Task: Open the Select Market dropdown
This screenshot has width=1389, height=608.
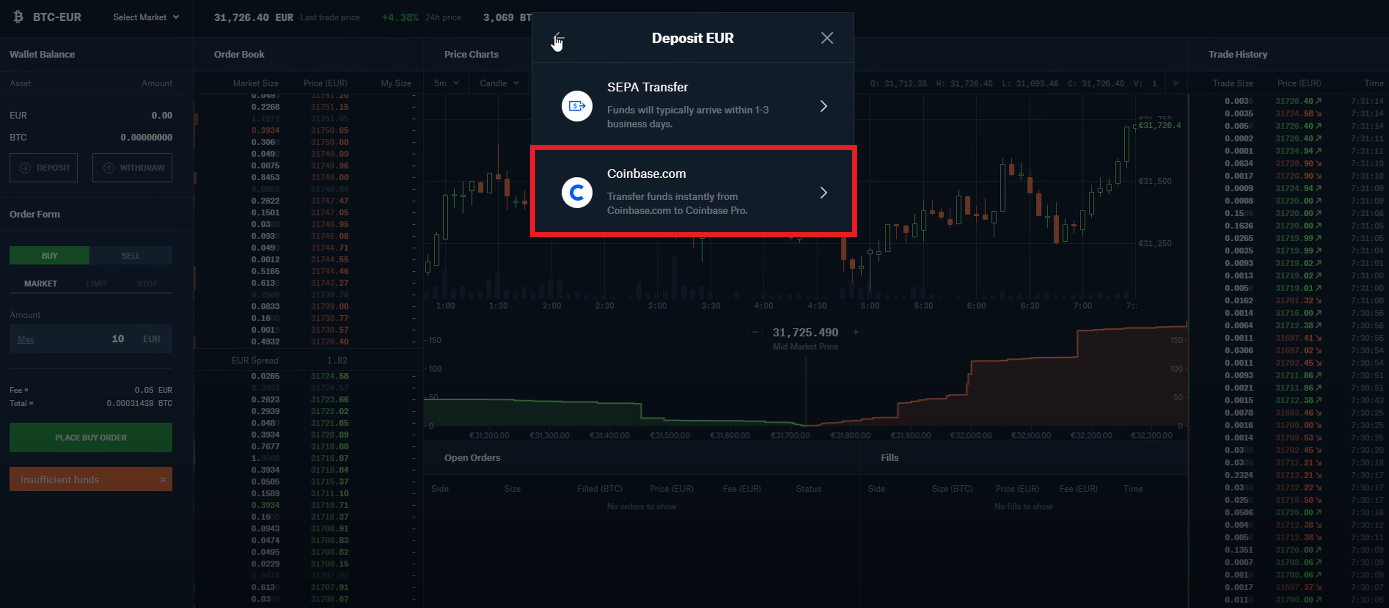Action: [x=146, y=17]
